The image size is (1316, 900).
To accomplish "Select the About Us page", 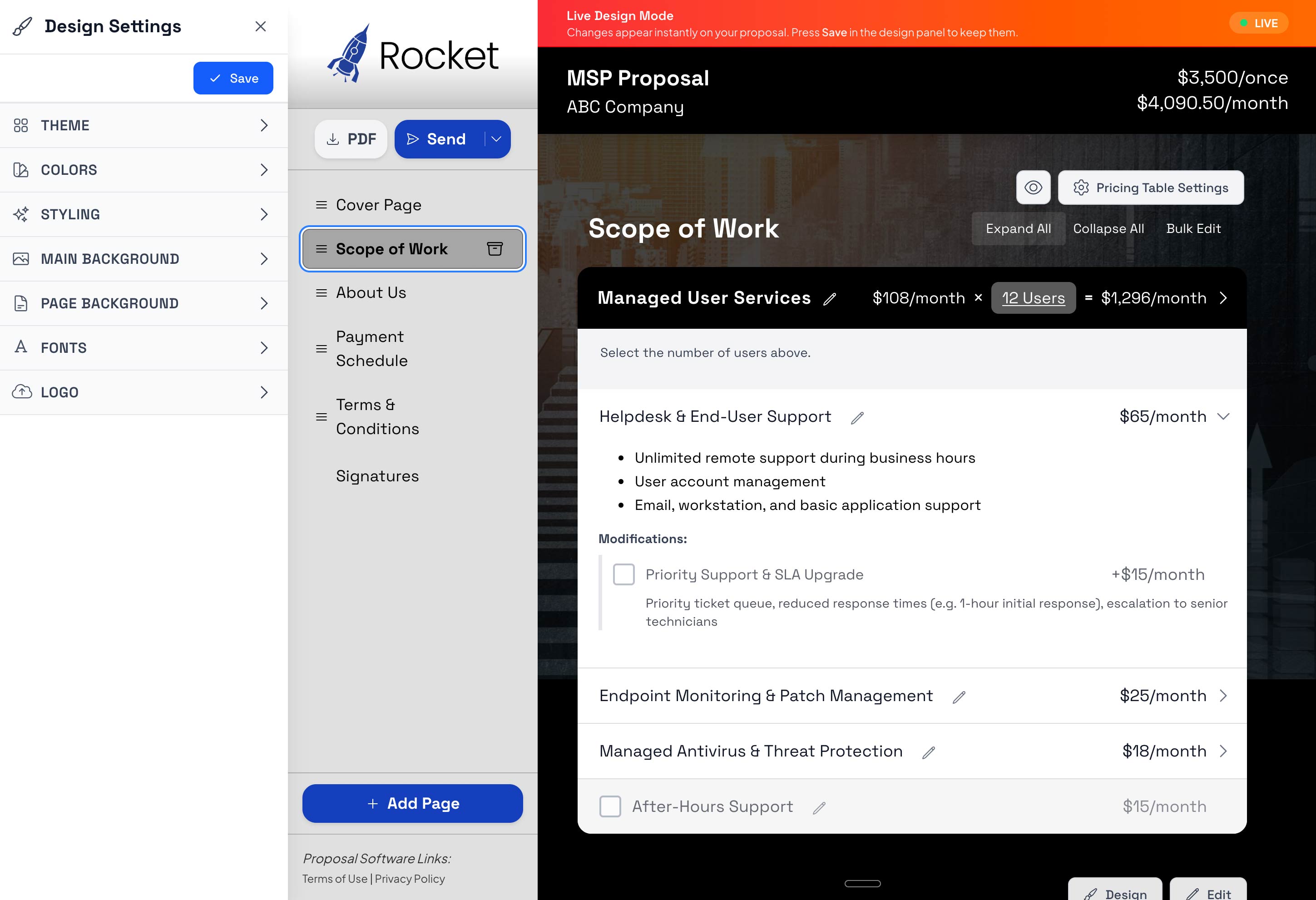I will [x=371, y=292].
